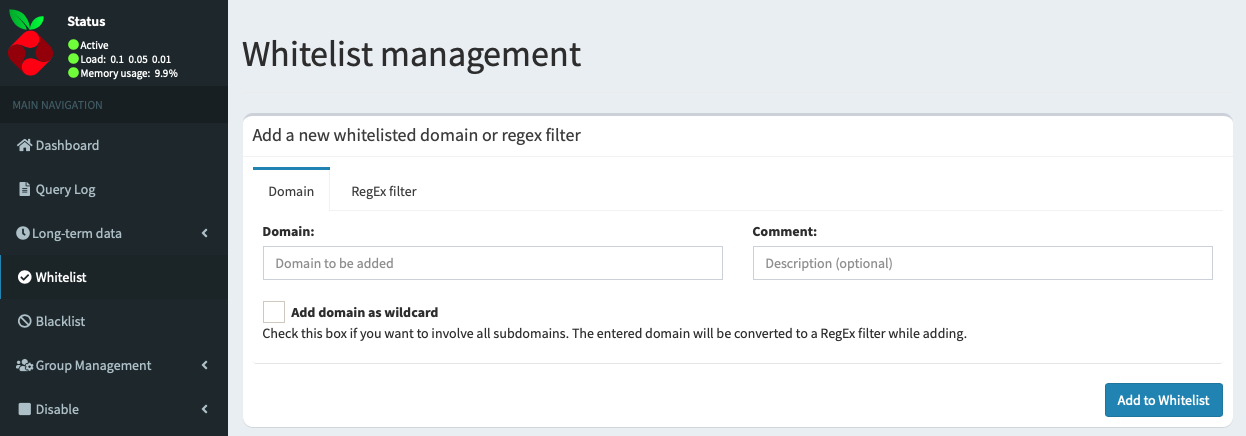Focus the Domain to be added field
The image size is (1246, 436).
(492, 263)
